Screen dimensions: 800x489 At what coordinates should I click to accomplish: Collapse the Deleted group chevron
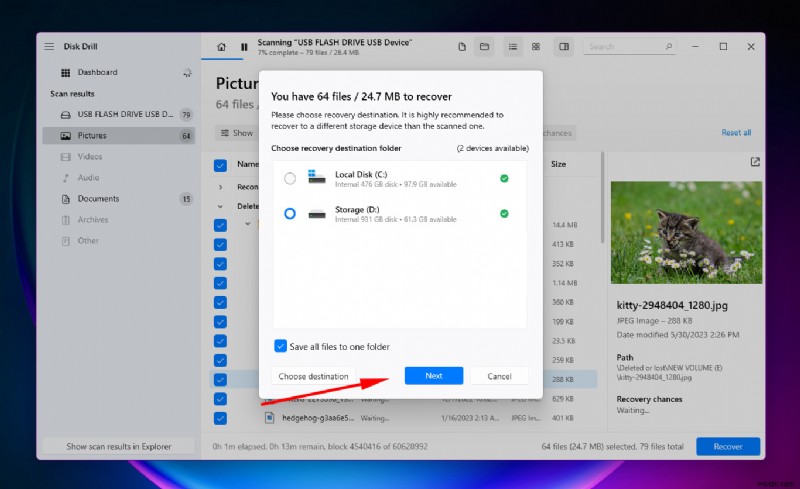point(220,206)
